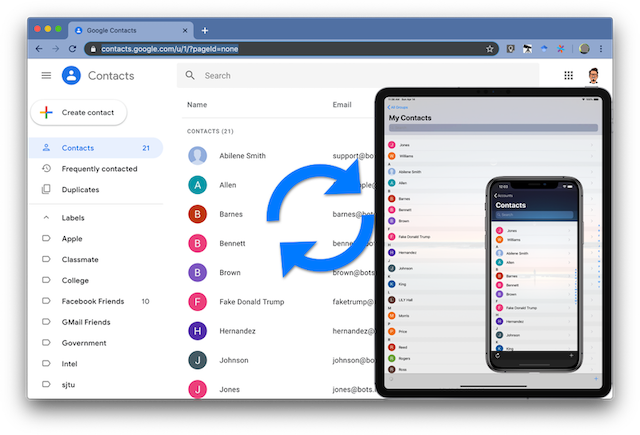
Task: Click the blue arrow extension icon
Action: 544,49
